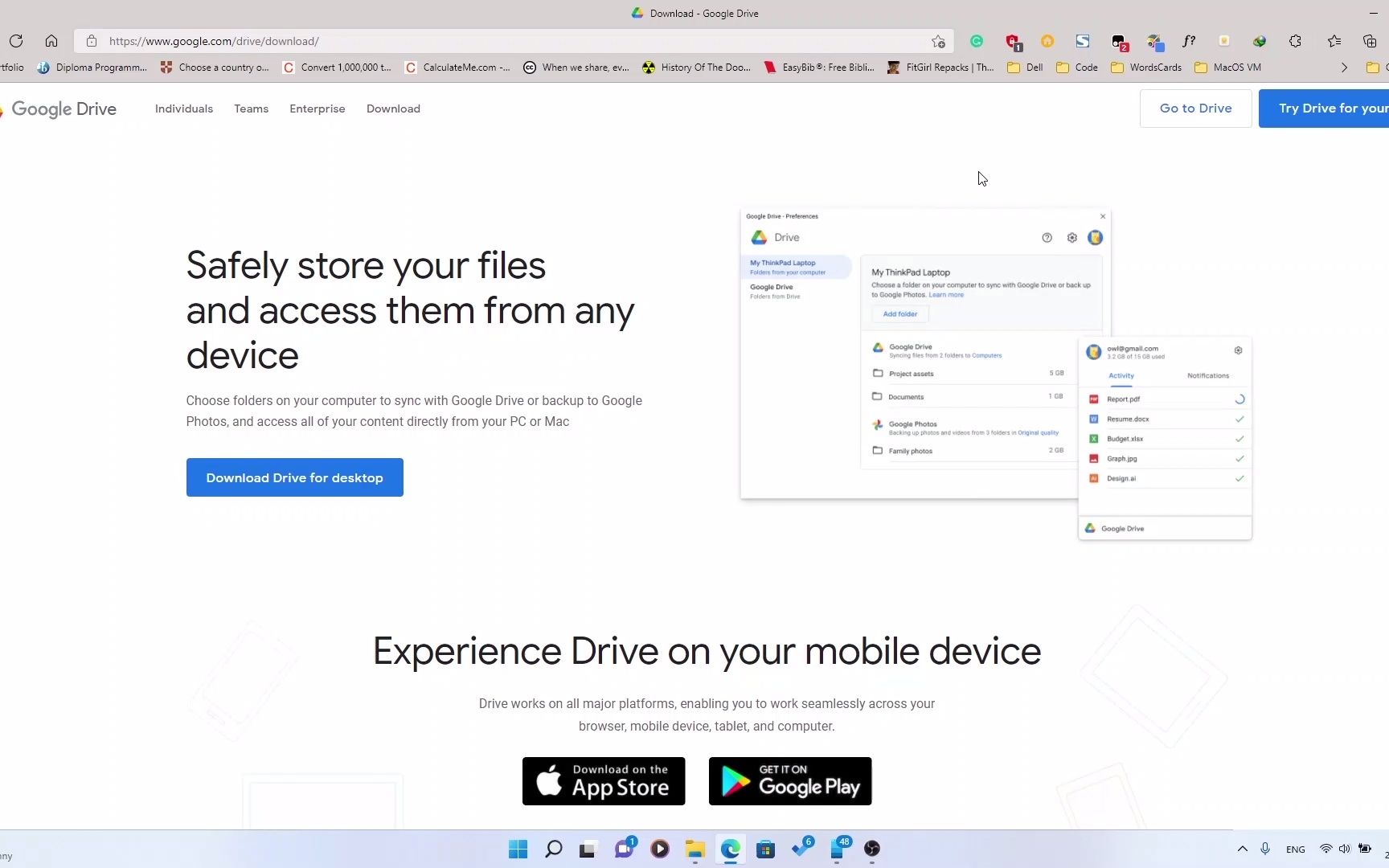Image resolution: width=1389 pixels, height=868 pixels.
Task: Add this page to favorites star icon
Action: point(938,41)
